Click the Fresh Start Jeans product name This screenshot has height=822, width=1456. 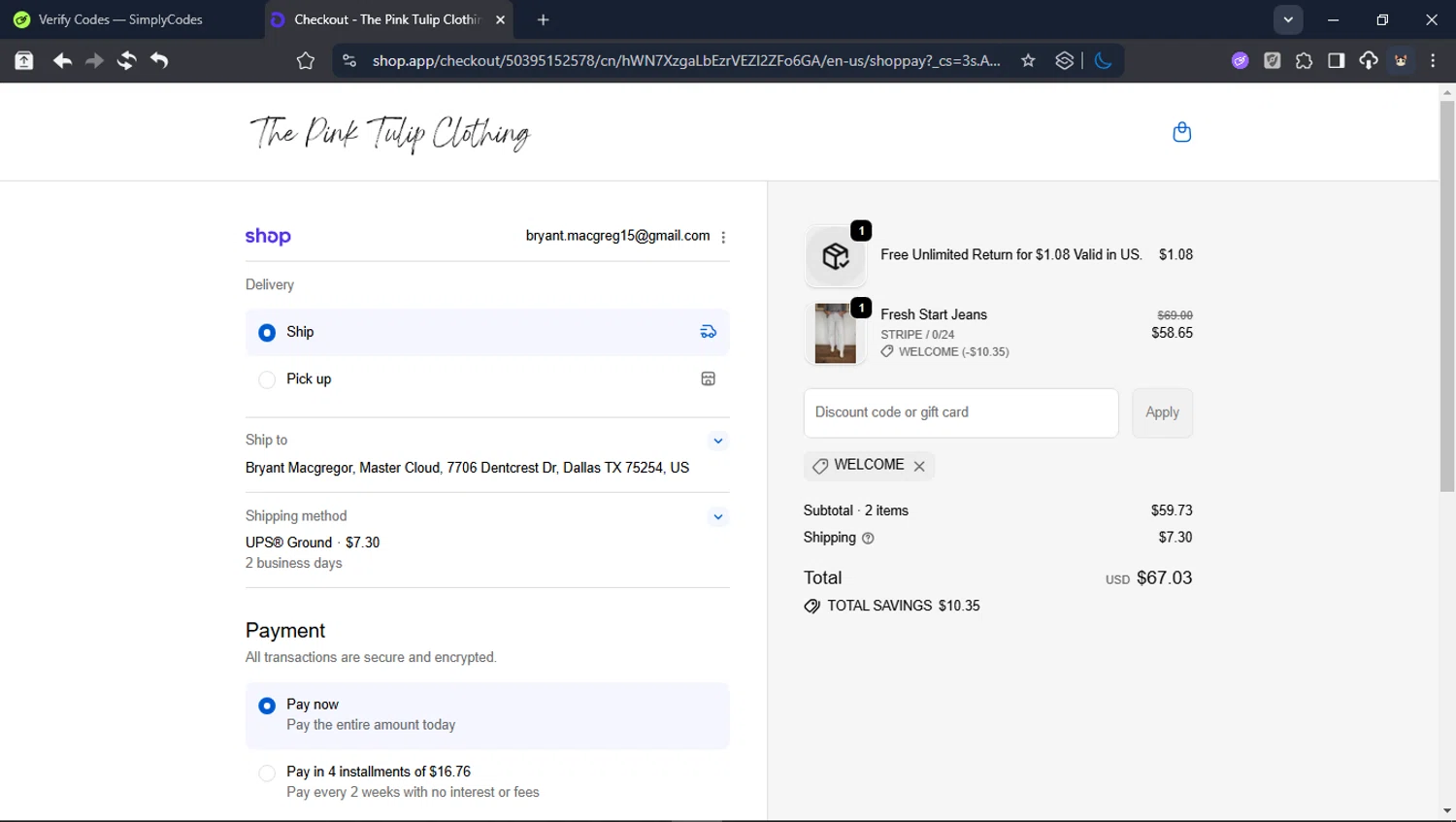(x=934, y=314)
